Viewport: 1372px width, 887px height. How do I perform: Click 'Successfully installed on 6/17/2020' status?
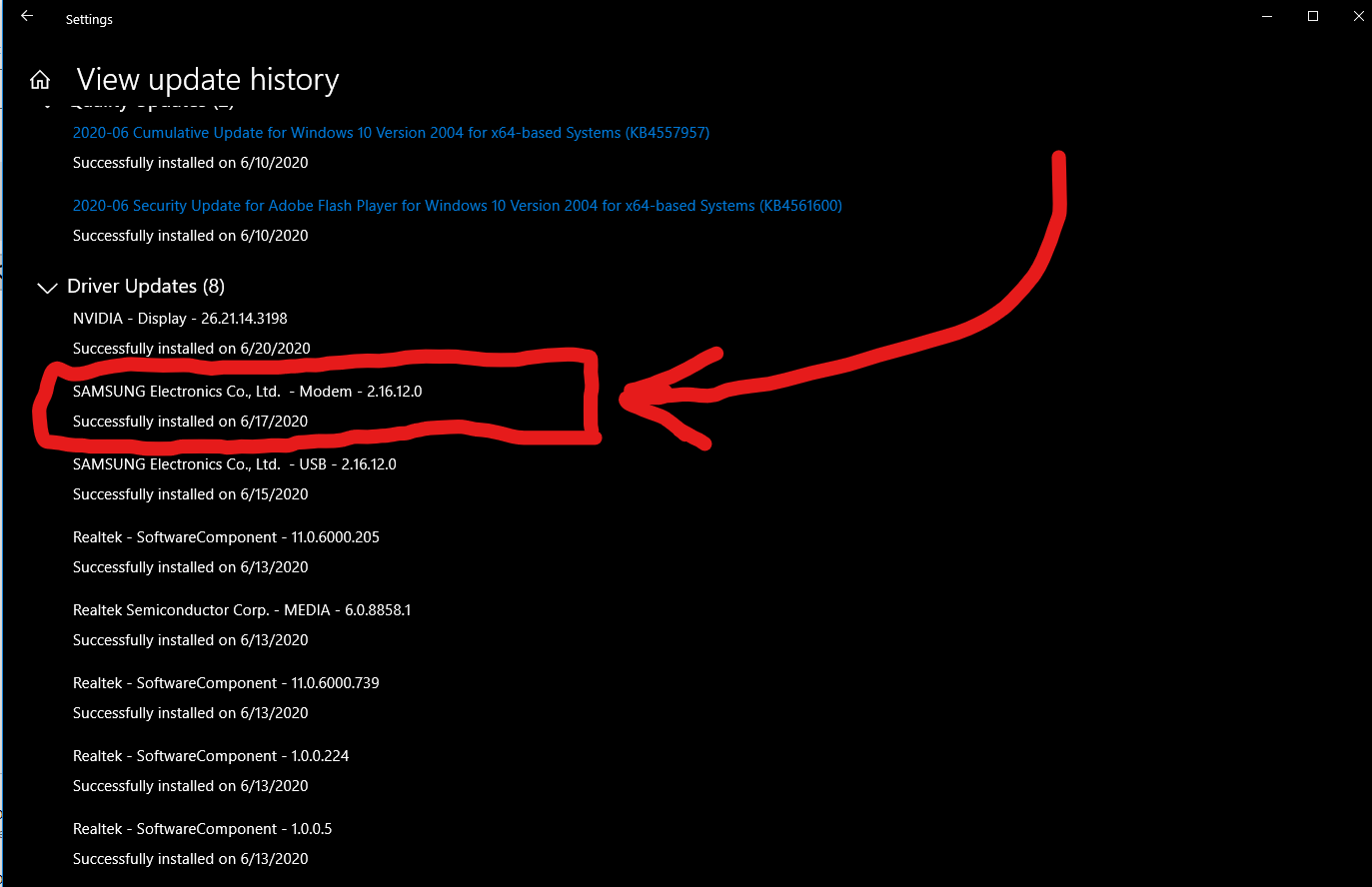(x=191, y=422)
